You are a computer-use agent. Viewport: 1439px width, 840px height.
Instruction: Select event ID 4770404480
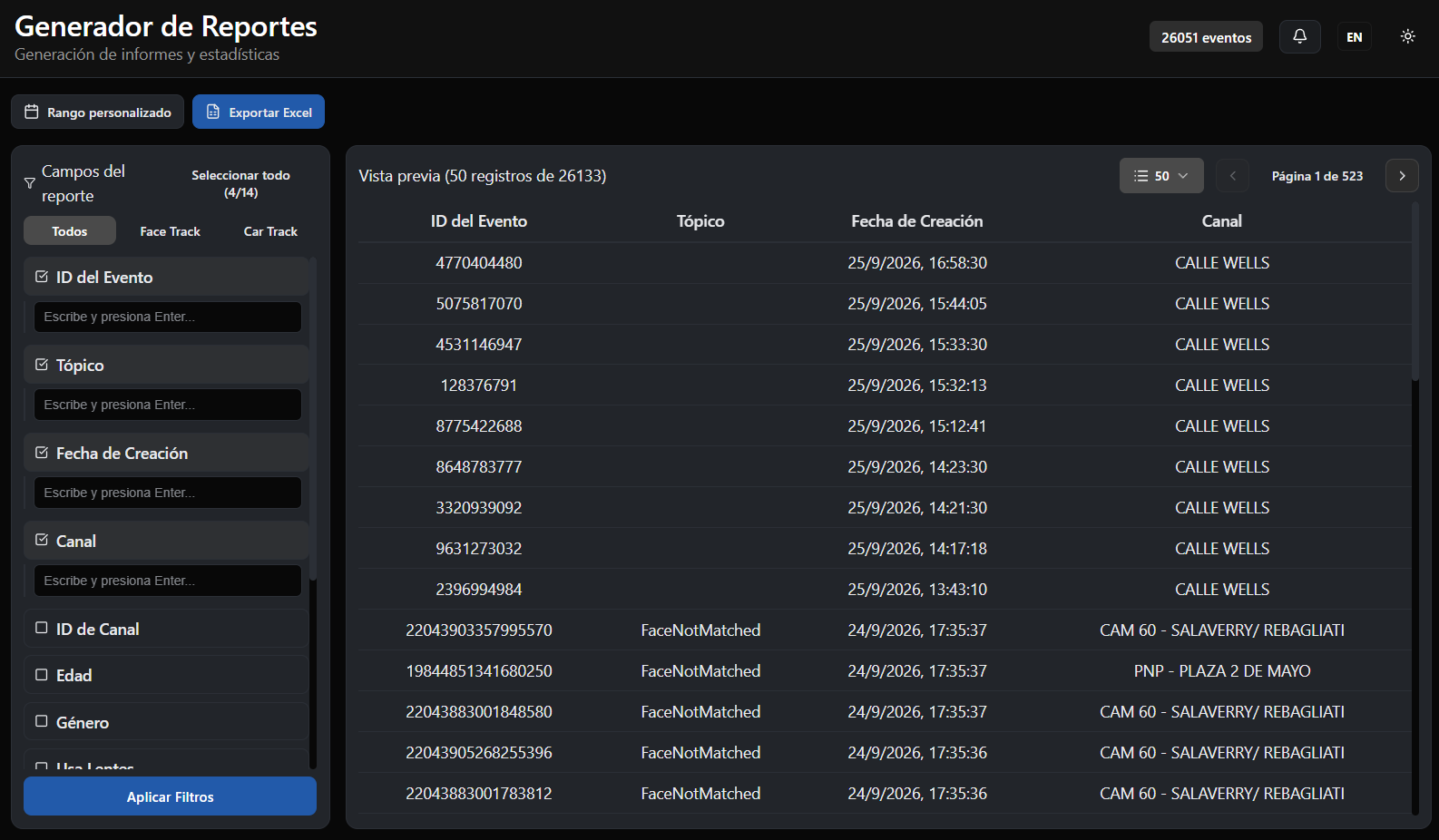click(479, 262)
